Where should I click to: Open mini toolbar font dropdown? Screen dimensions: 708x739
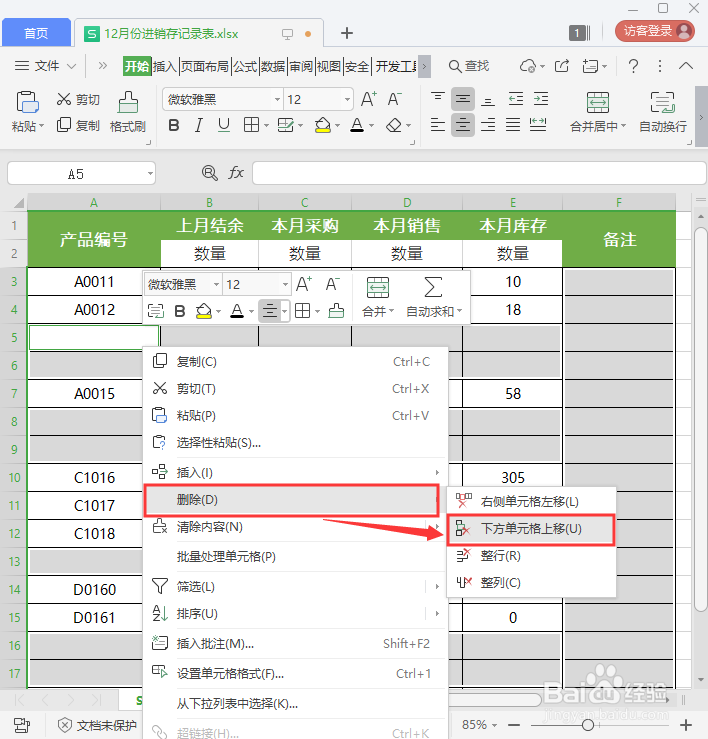(x=216, y=285)
